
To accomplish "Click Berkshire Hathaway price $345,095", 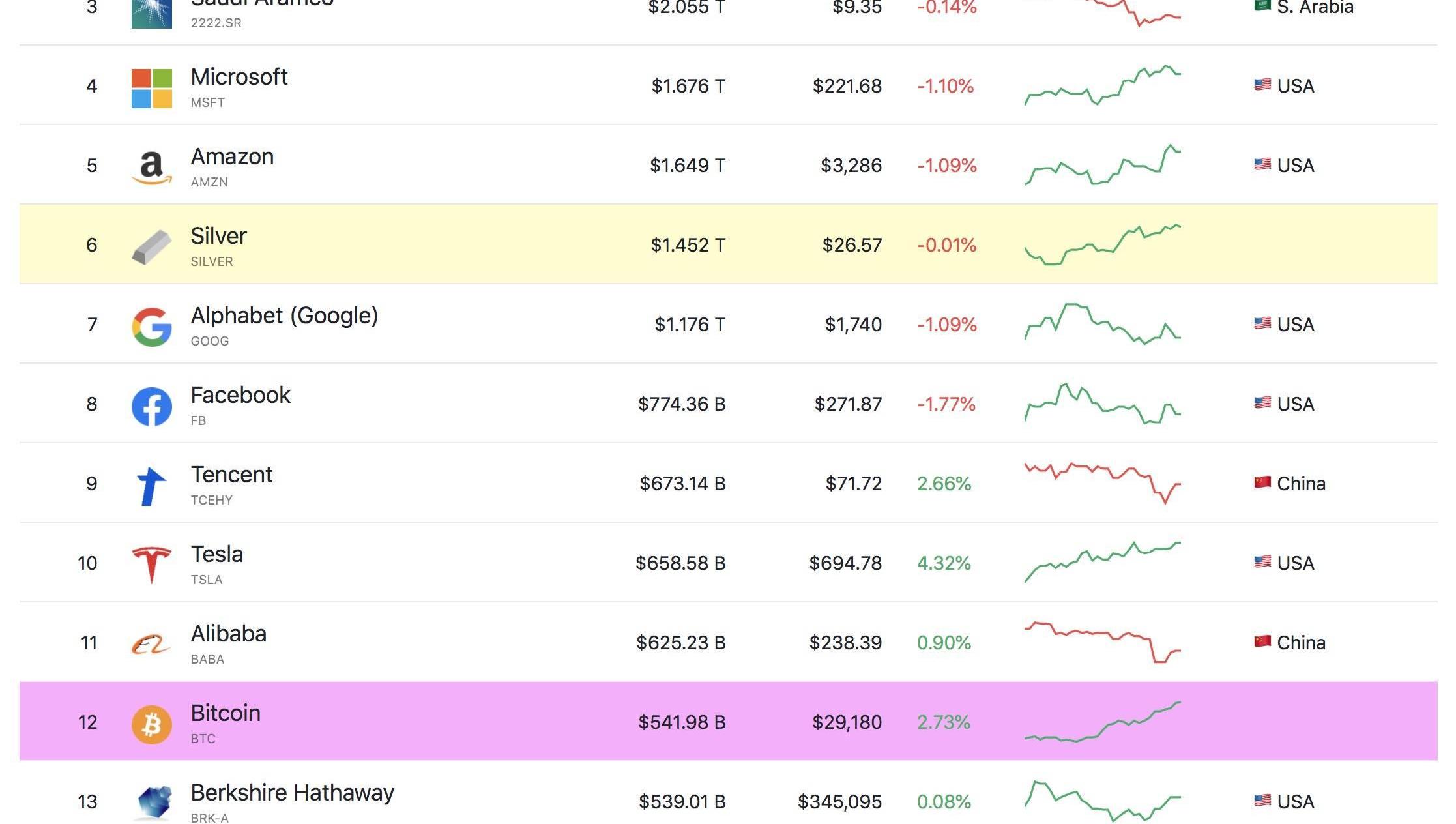I will (x=839, y=802).
